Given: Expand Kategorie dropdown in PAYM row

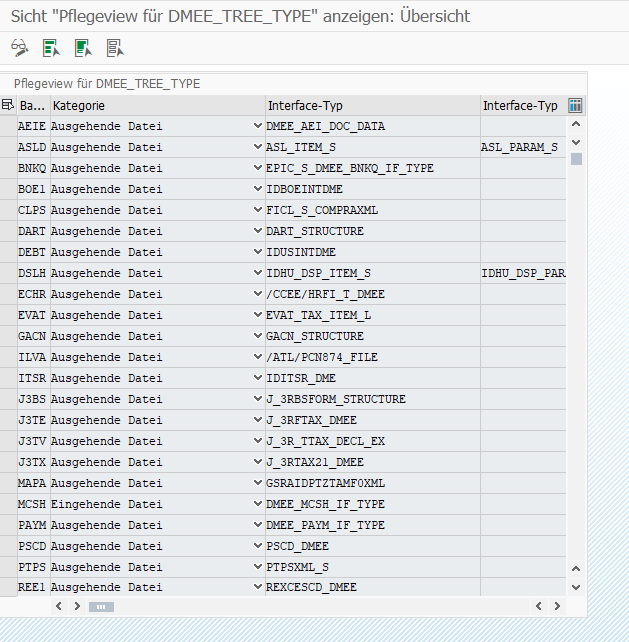Looking at the screenshot, I should [258, 525].
